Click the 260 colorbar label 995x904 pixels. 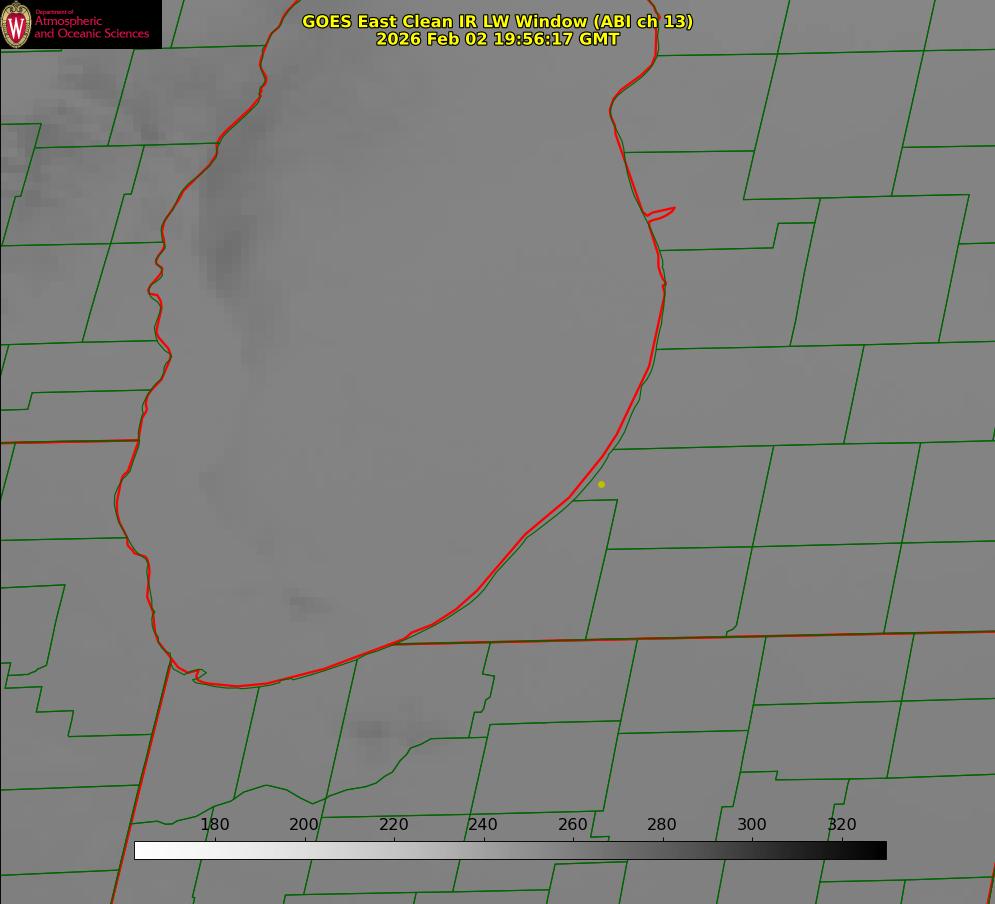pyautogui.click(x=572, y=824)
